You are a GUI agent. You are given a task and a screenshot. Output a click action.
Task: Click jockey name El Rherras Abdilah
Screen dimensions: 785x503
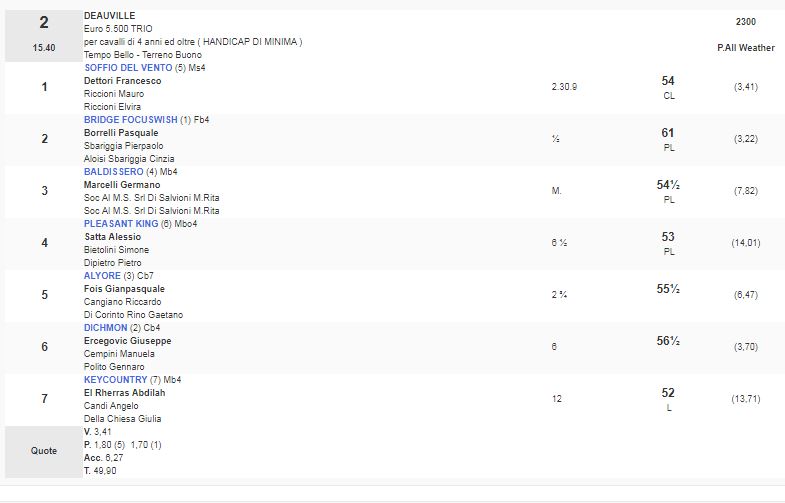click(124, 393)
